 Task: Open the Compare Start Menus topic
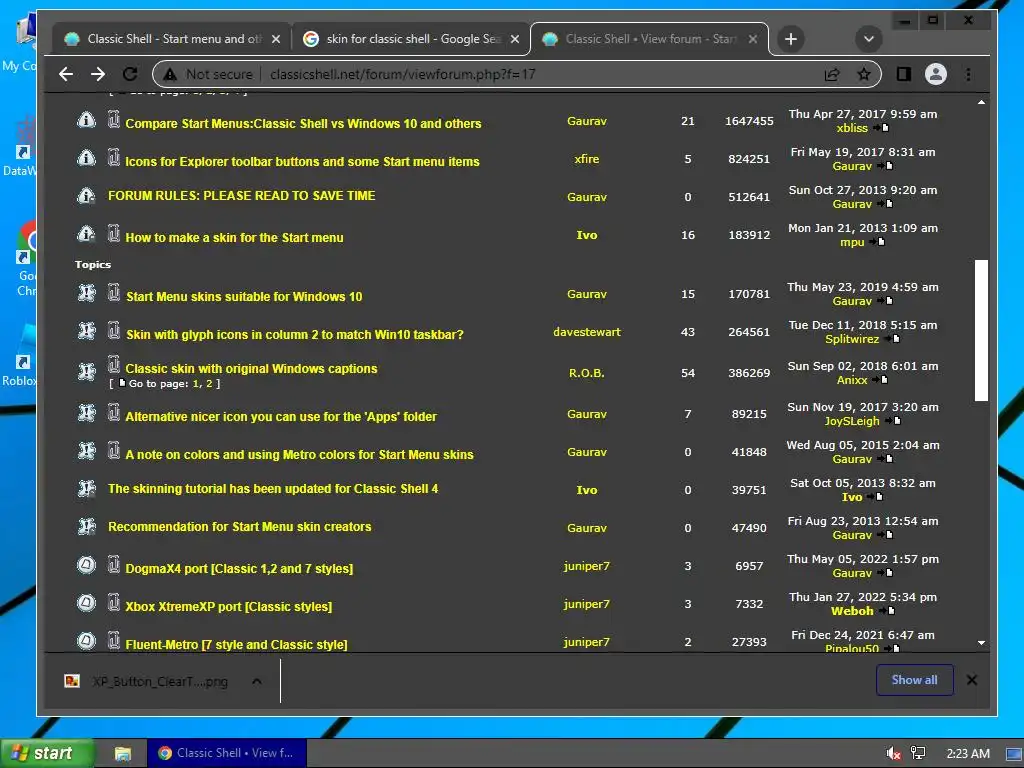tap(303, 123)
